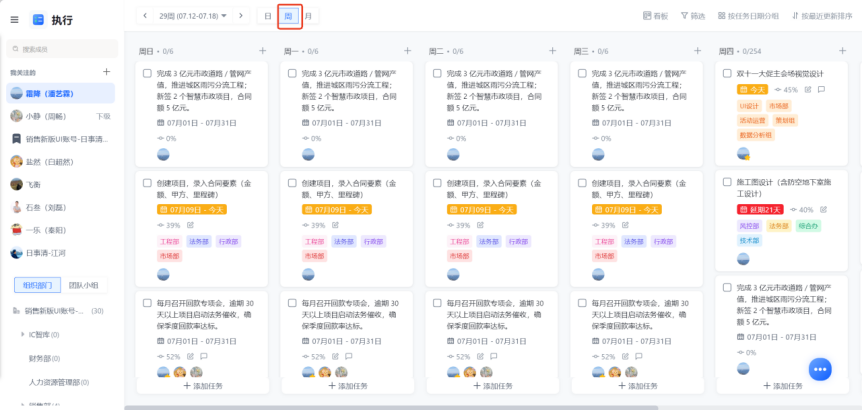
Task: Add a followed member via the 我关注的 plus icon
Action: [107, 71]
